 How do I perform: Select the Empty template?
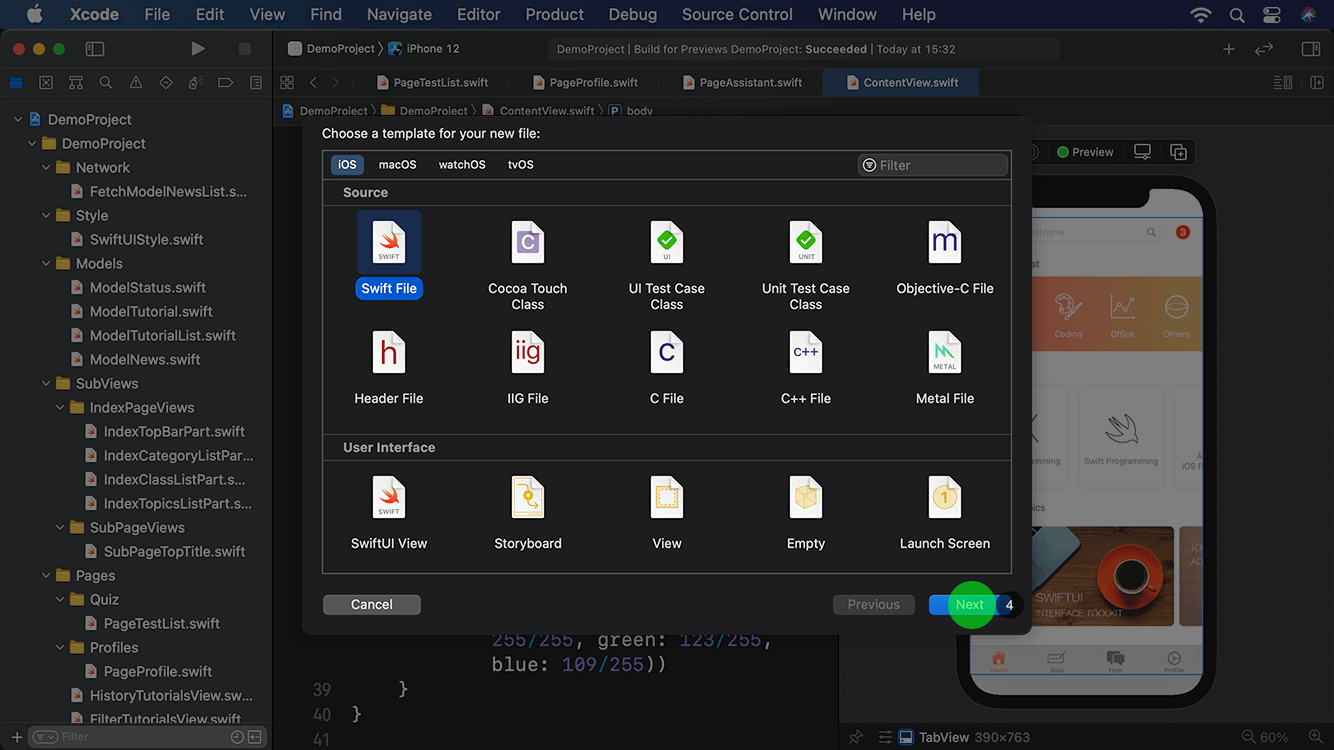point(806,513)
